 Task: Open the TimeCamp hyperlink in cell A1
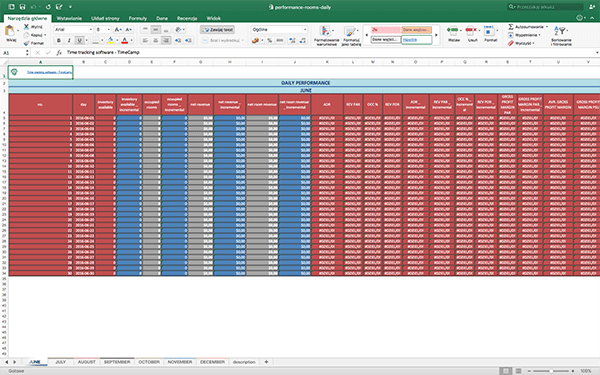point(49,72)
